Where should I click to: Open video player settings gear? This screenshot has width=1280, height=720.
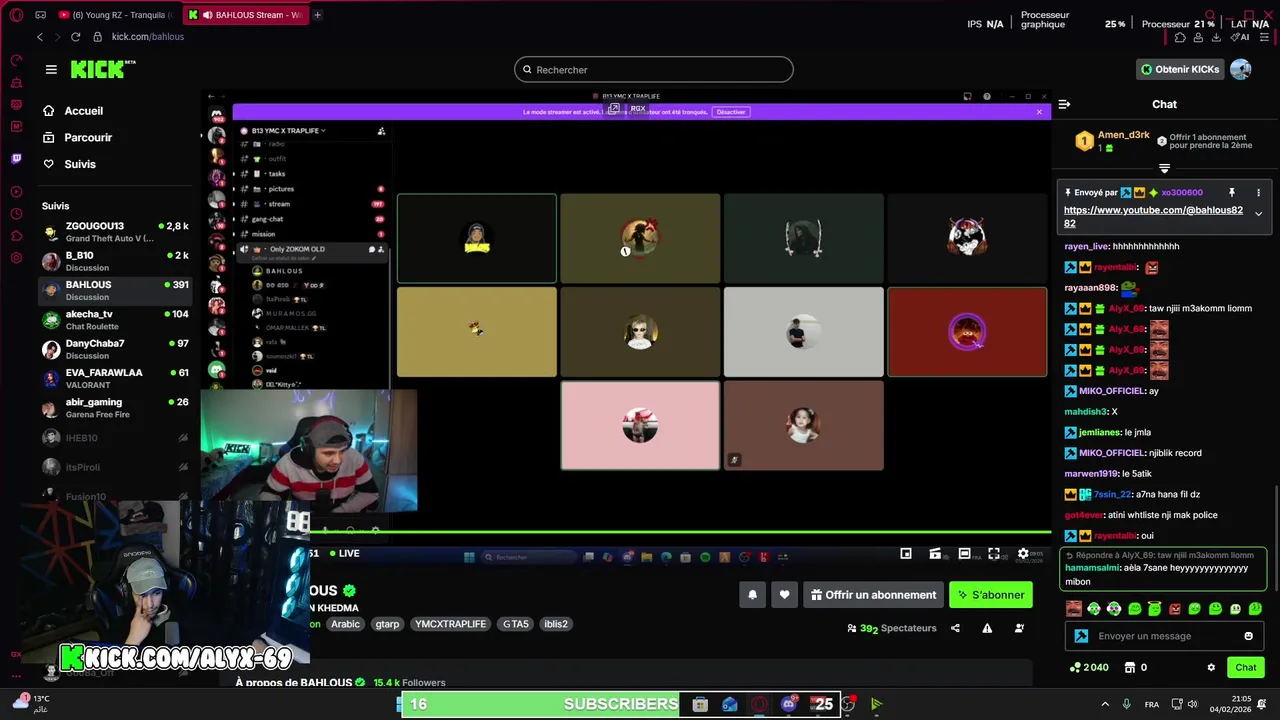click(1023, 553)
